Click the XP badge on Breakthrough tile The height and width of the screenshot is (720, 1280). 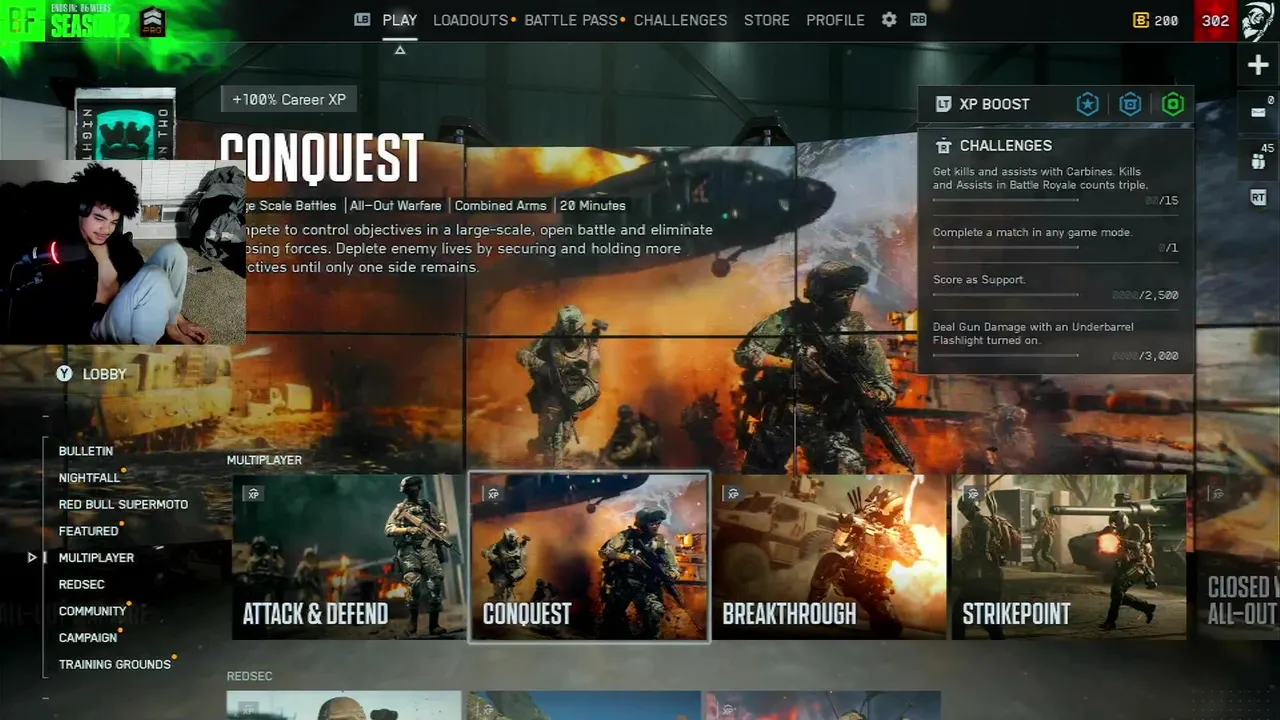[733, 494]
